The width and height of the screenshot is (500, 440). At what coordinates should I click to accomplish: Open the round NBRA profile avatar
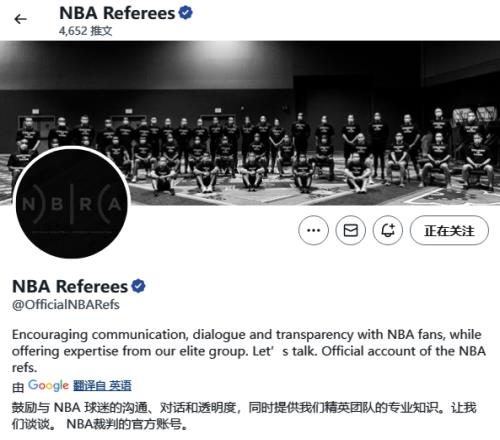pos(71,202)
